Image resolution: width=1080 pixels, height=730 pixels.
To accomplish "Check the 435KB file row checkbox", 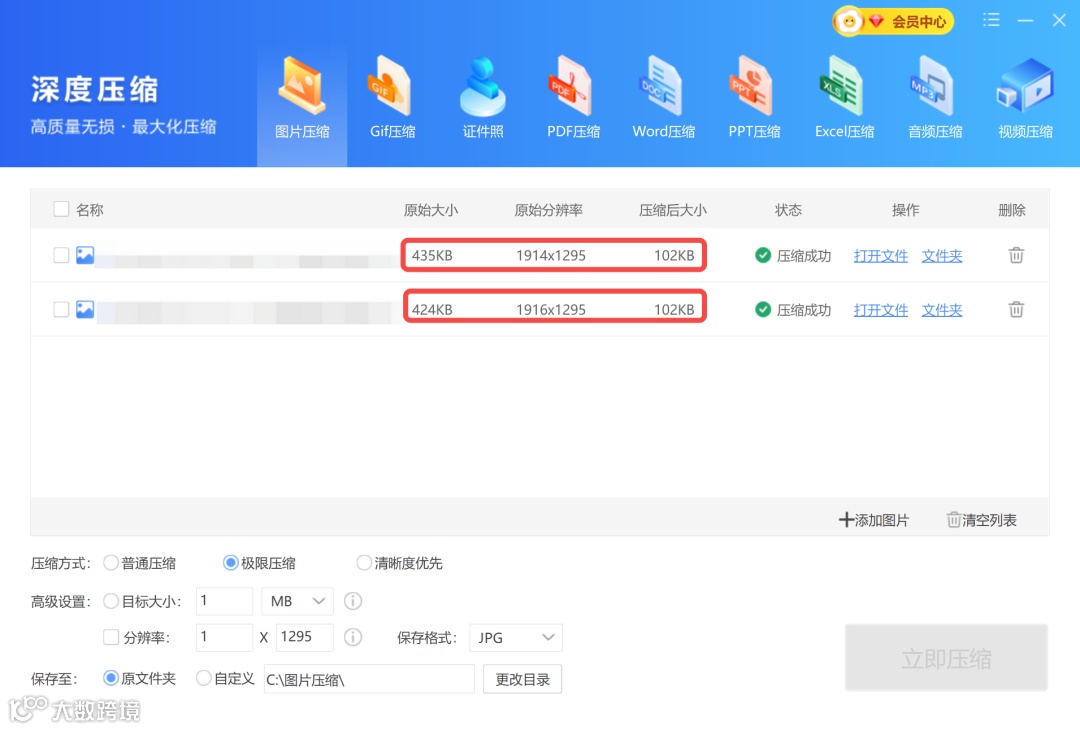I will pyautogui.click(x=61, y=256).
